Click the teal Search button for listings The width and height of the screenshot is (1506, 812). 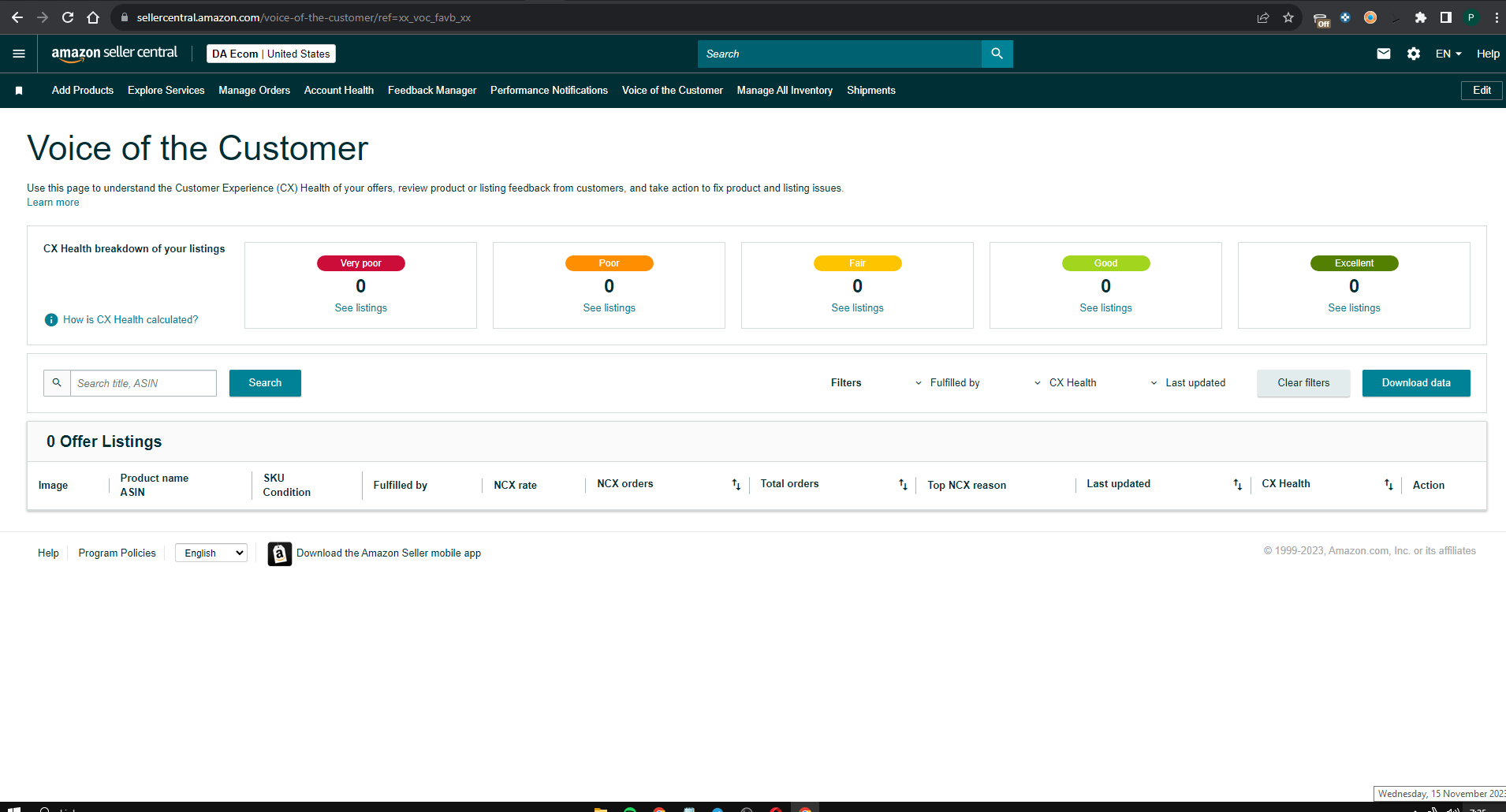click(265, 382)
